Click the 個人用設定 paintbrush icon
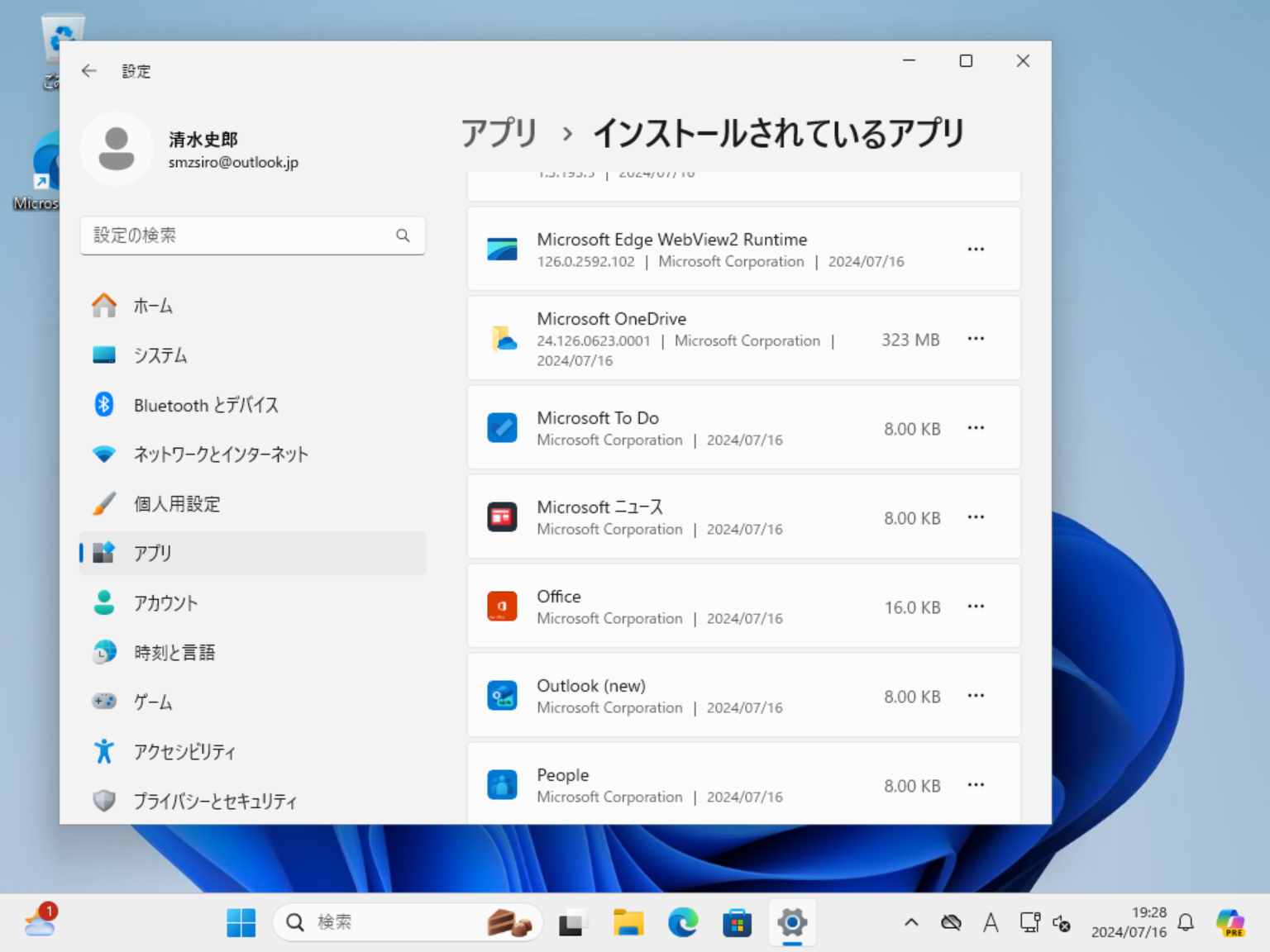The width and height of the screenshot is (1270, 952). click(104, 503)
